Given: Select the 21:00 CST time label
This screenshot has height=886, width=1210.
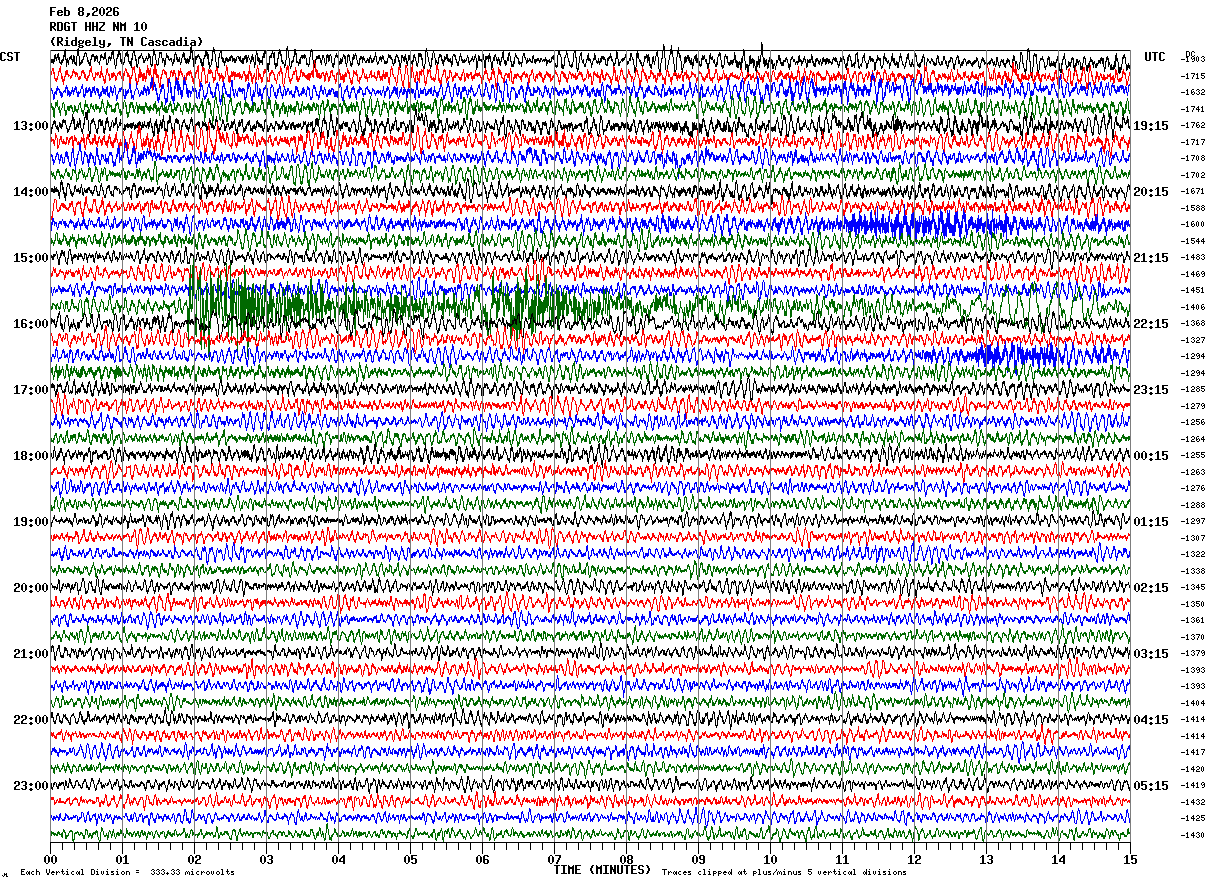Looking at the screenshot, I should 30,654.
